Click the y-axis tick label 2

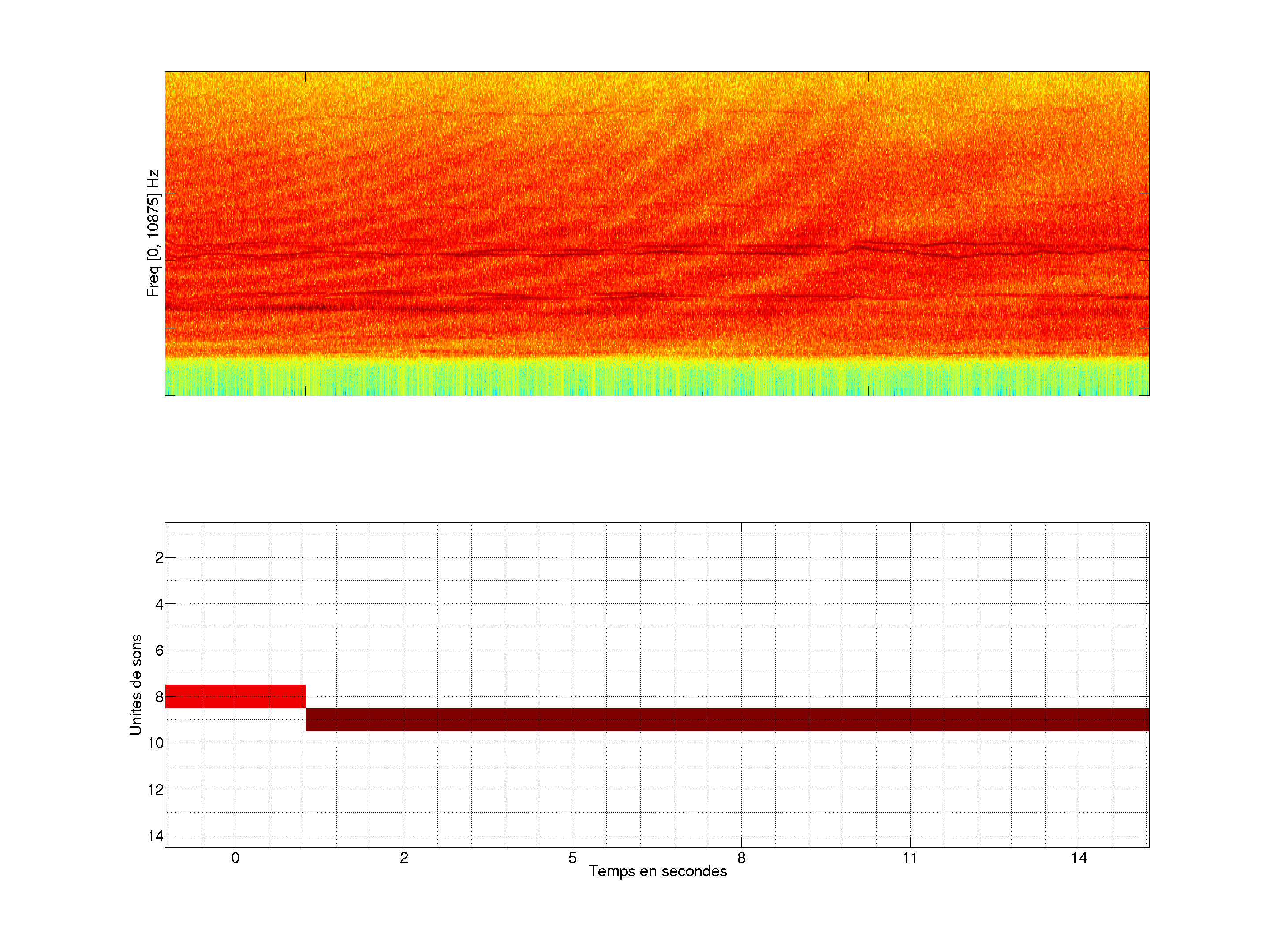[159, 558]
